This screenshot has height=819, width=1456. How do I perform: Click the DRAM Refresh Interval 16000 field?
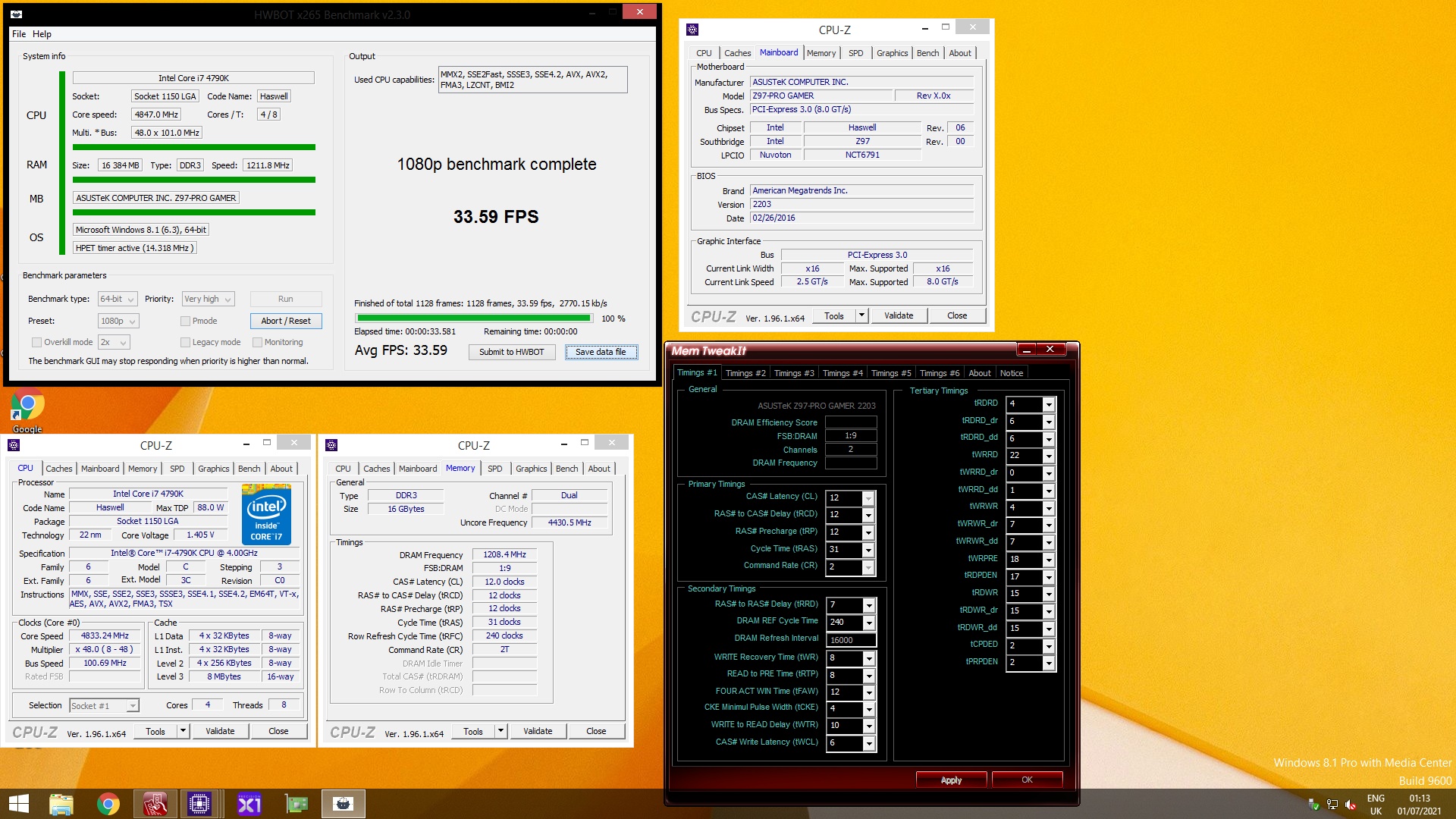tap(851, 640)
